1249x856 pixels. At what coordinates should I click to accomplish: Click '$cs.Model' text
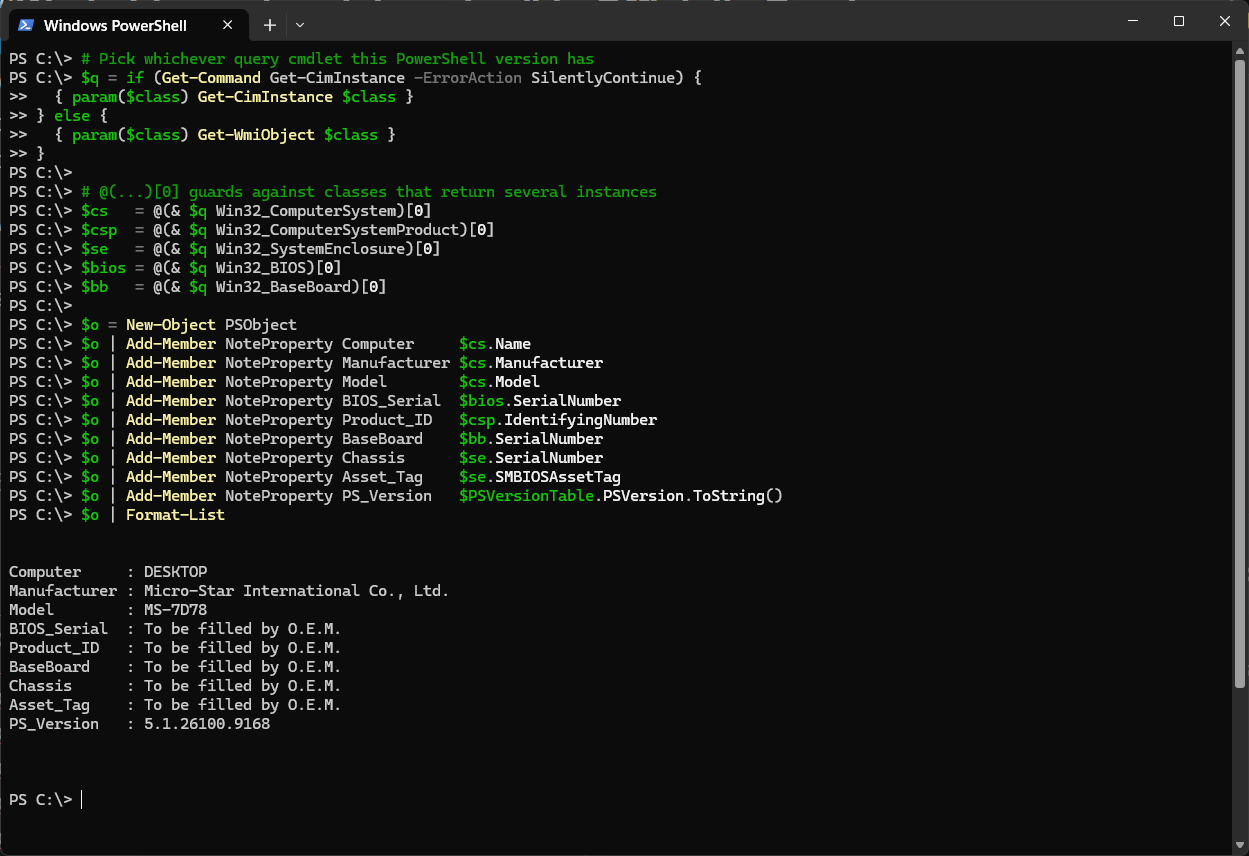click(499, 382)
